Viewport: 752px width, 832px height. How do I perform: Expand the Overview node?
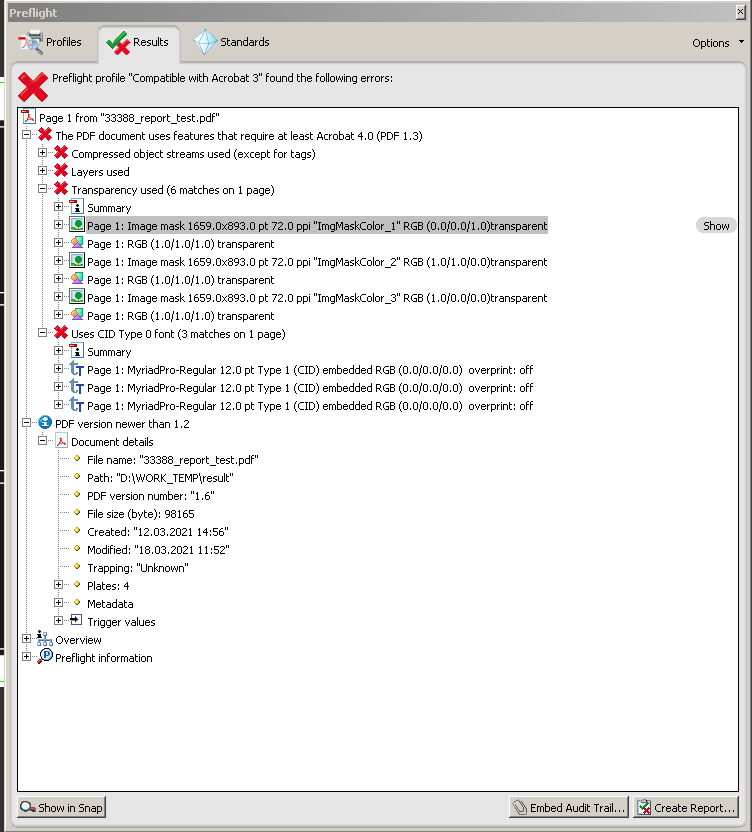26,639
